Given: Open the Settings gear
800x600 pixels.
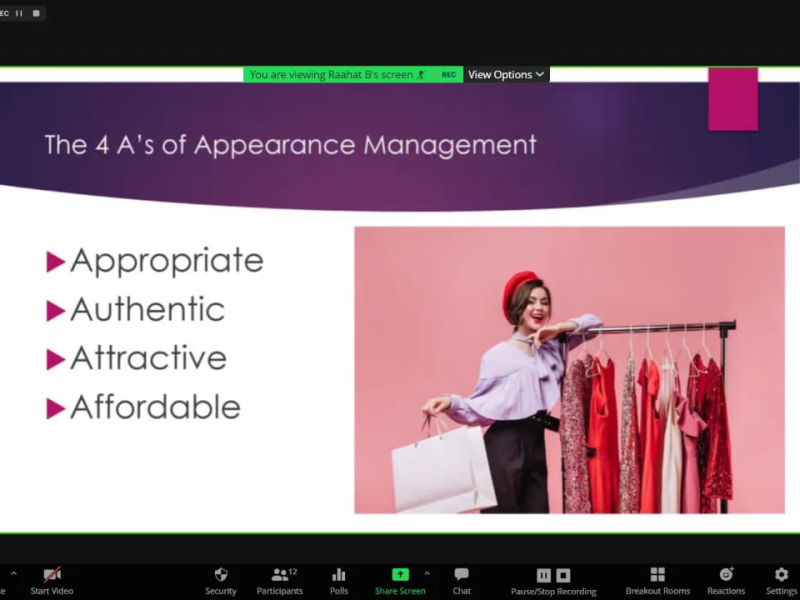Looking at the screenshot, I should click(782, 575).
